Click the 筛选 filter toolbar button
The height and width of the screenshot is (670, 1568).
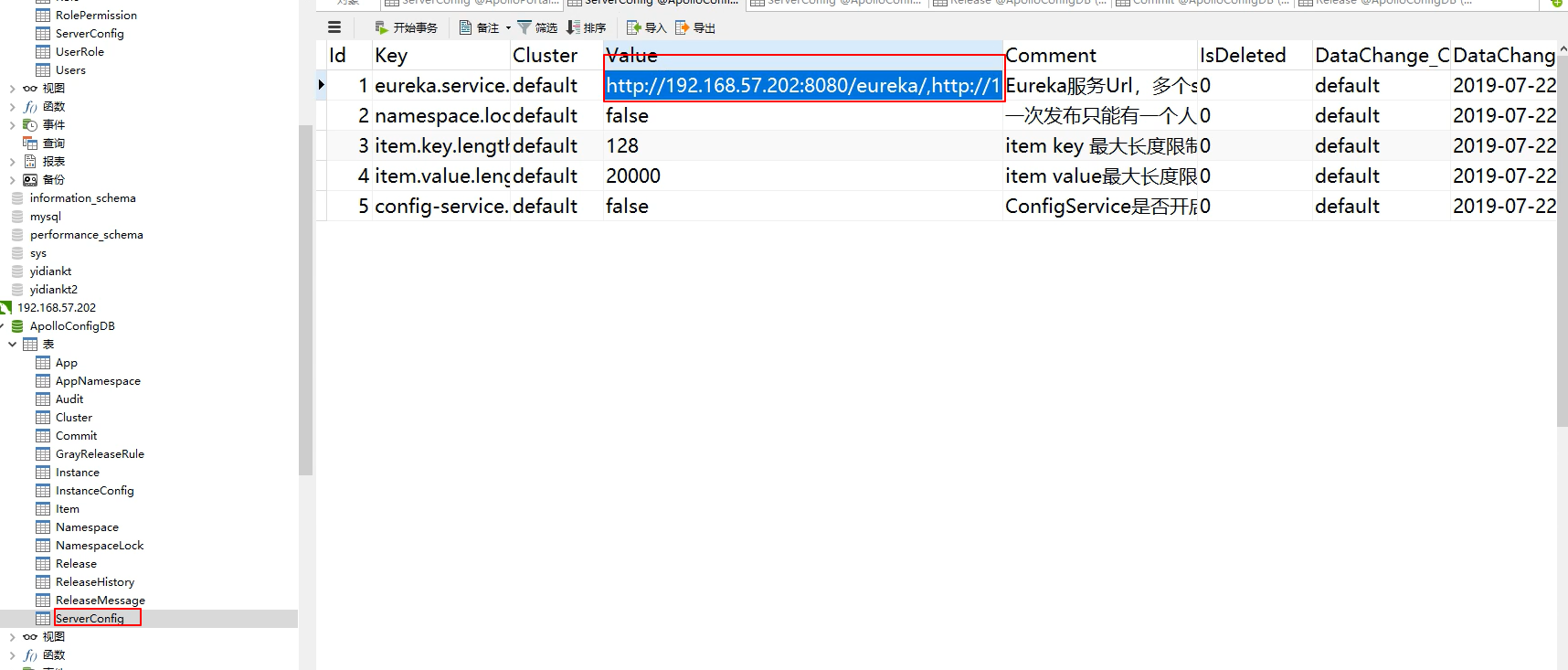[537, 27]
